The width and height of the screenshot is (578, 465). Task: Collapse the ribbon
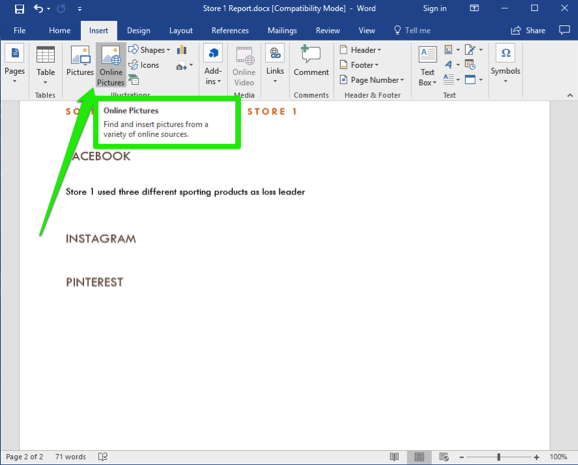tap(570, 95)
